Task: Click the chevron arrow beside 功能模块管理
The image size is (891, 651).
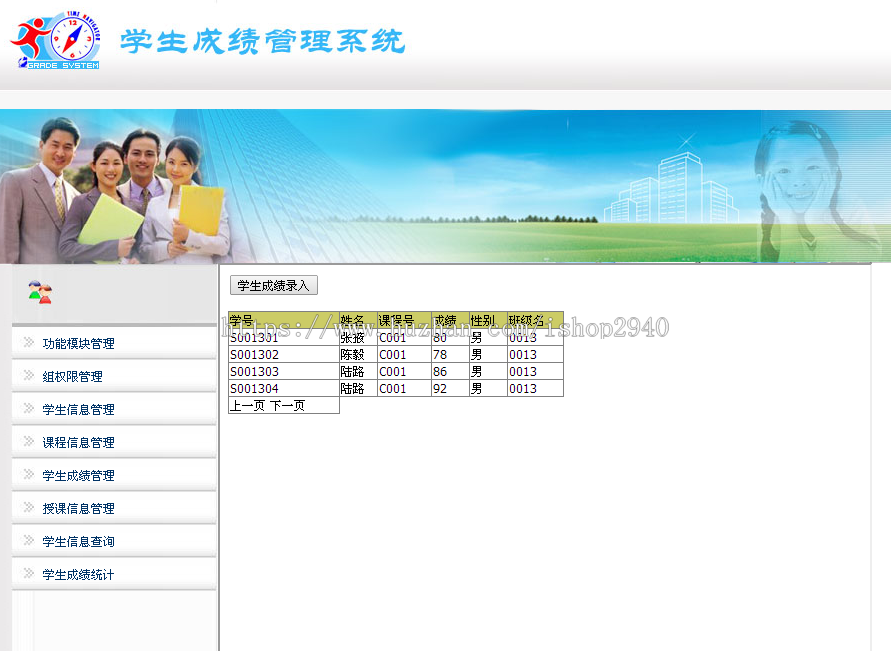Action: [x=28, y=342]
